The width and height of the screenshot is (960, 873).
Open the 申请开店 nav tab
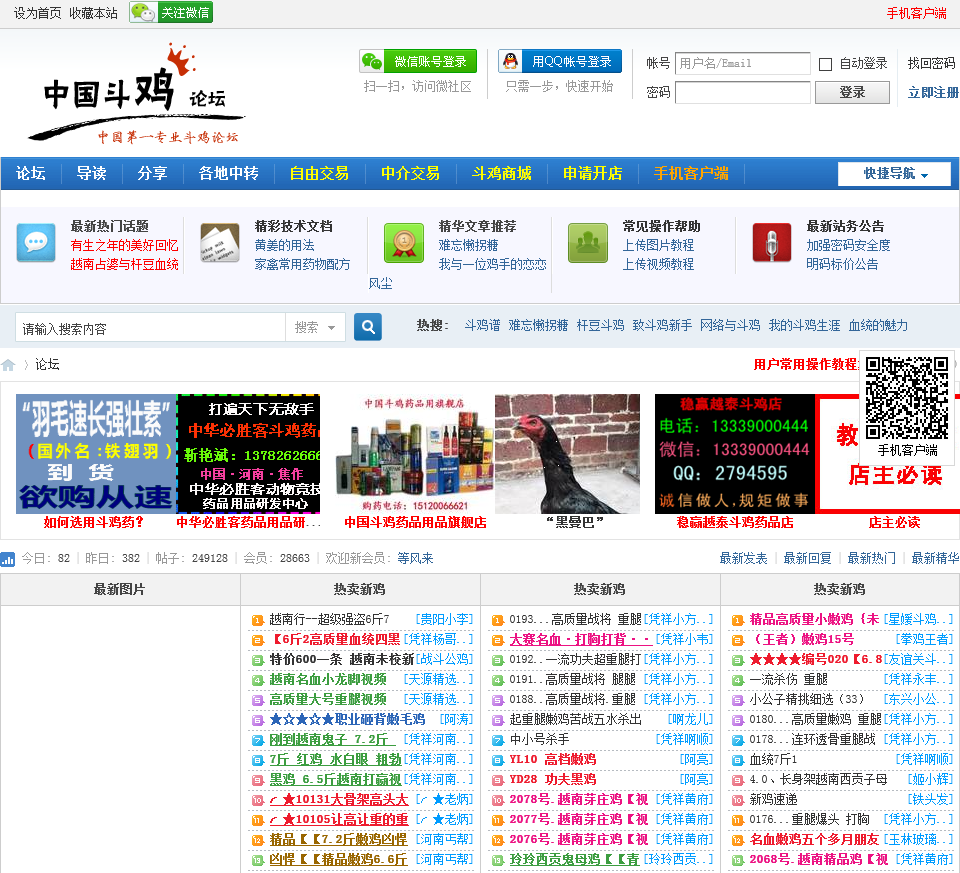point(593,173)
